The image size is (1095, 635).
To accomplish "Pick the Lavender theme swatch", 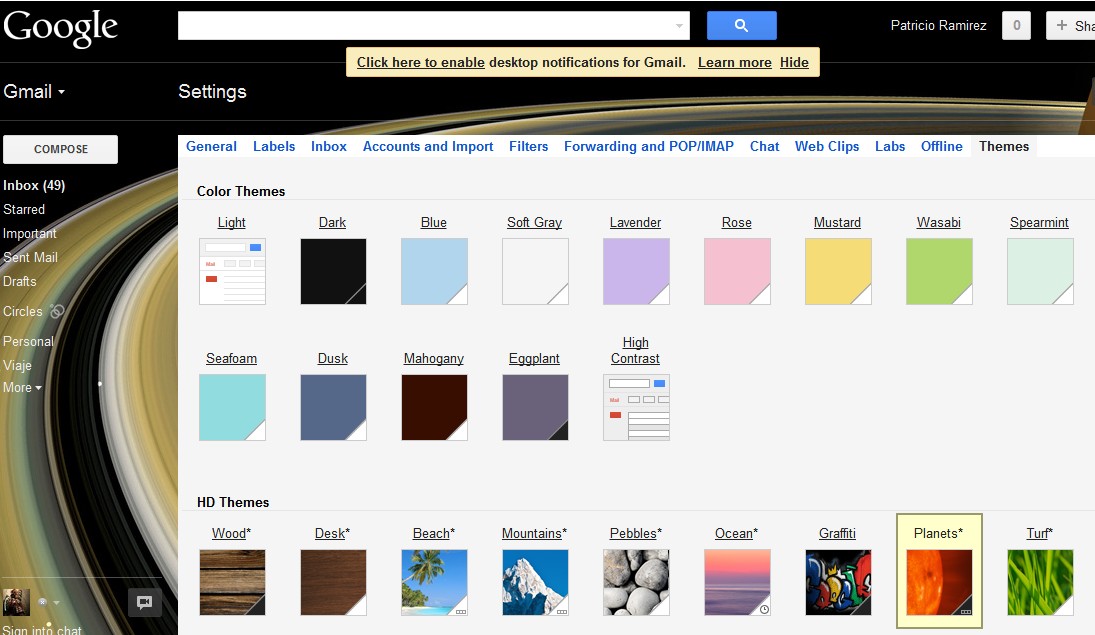I will click(x=636, y=272).
